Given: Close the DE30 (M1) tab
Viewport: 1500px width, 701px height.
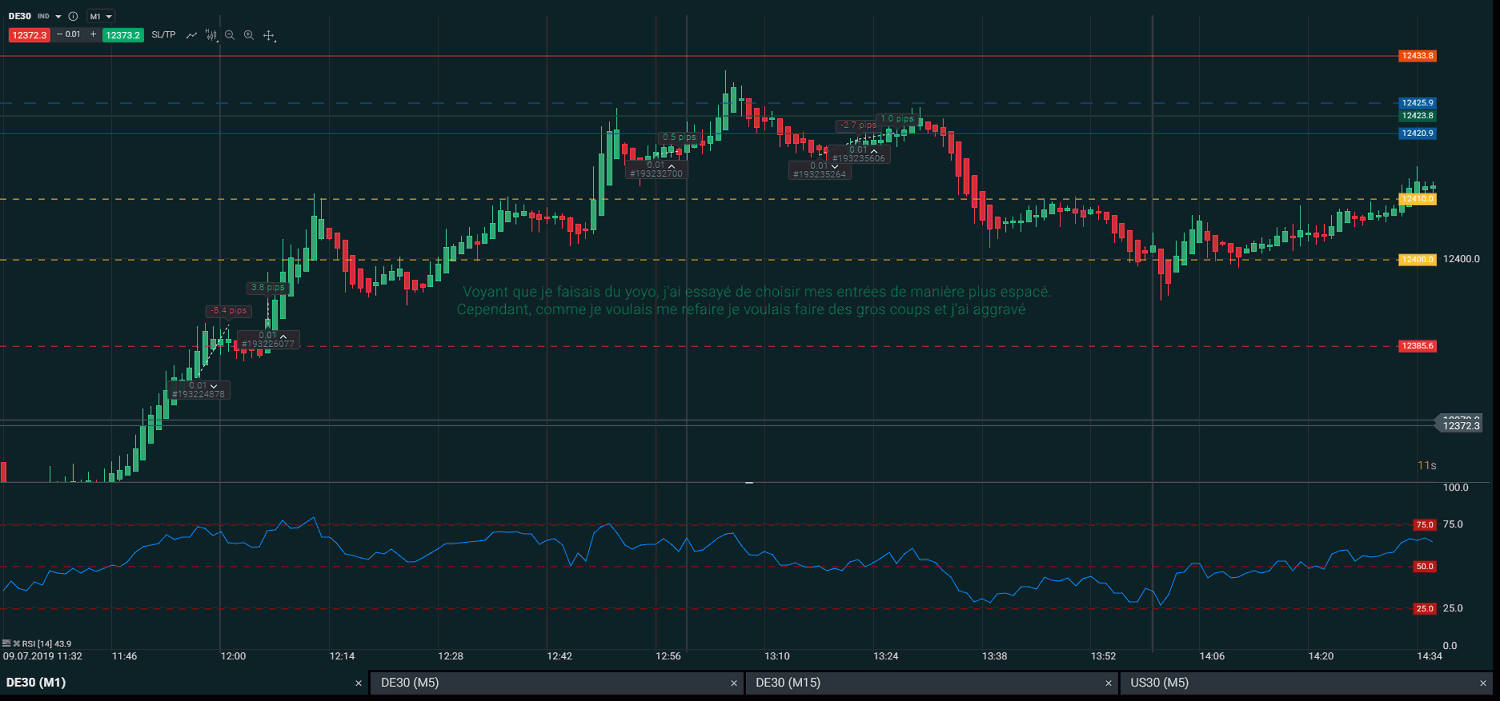Looking at the screenshot, I should point(358,683).
